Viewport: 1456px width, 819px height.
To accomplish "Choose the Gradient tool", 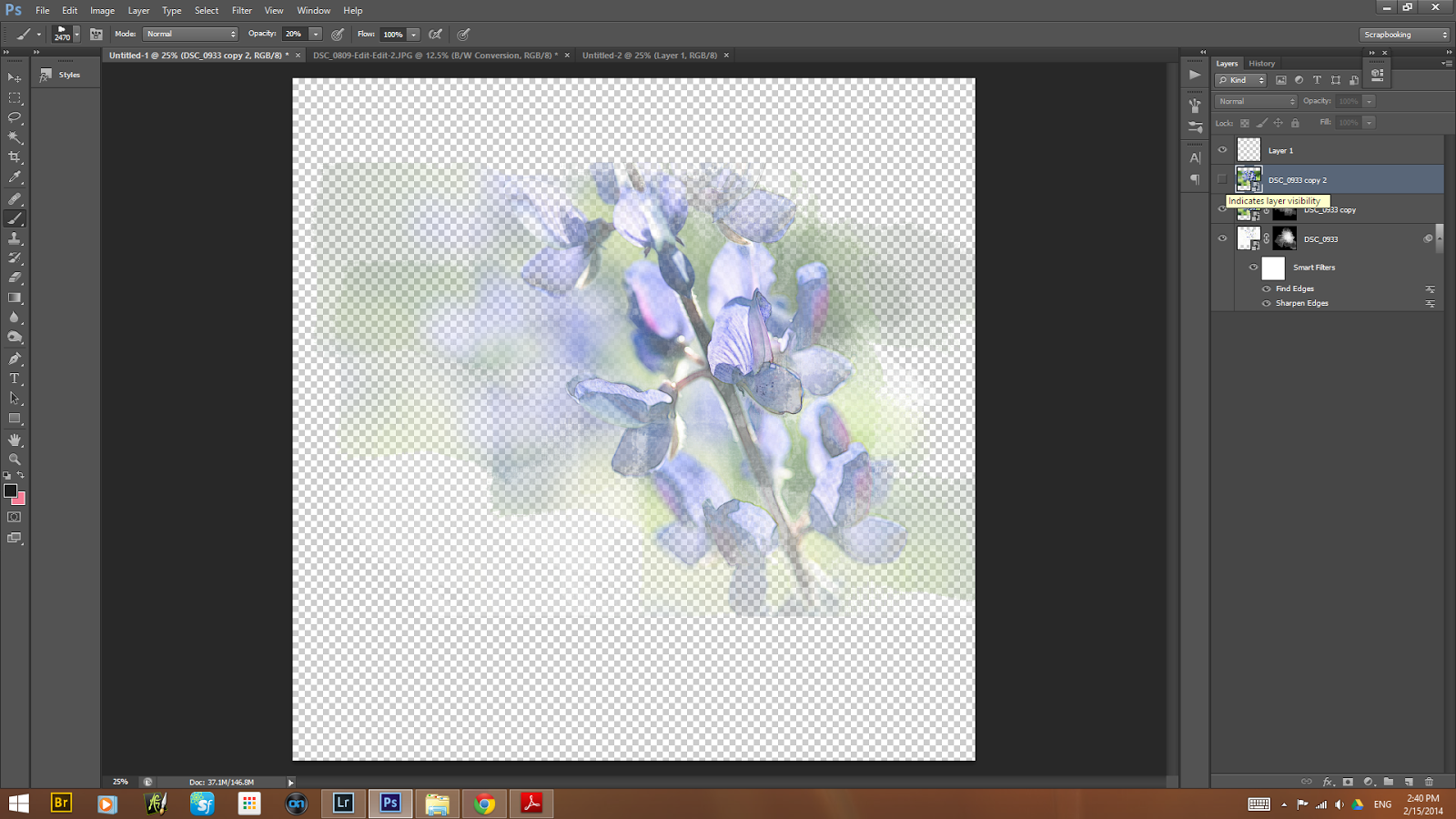I will click(15, 298).
